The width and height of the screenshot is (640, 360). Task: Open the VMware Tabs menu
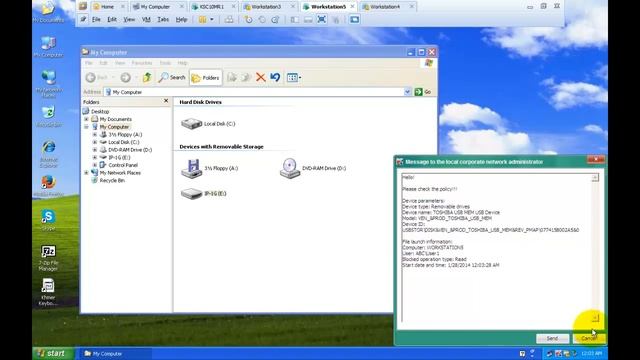pyautogui.click(x=163, y=20)
